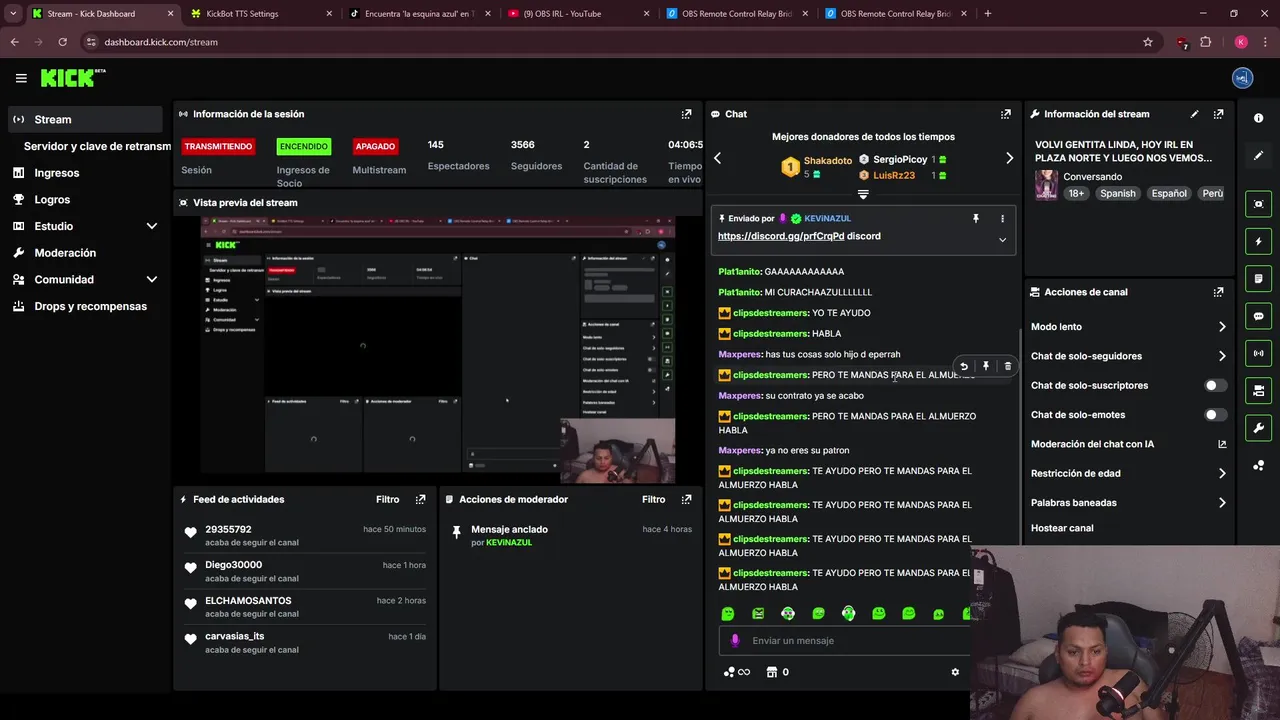The width and height of the screenshot is (1280, 720).
Task: Open chat settings gear icon
Action: (x=955, y=672)
